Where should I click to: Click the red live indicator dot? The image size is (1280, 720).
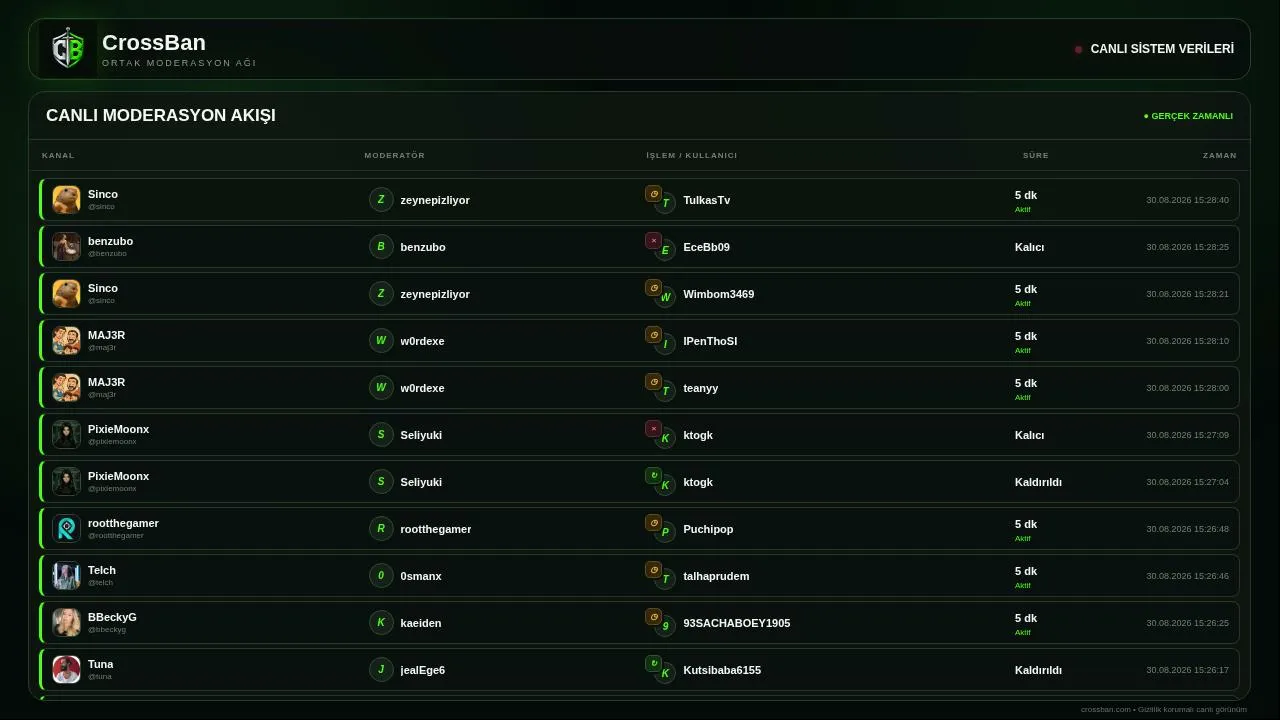click(x=1078, y=49)
